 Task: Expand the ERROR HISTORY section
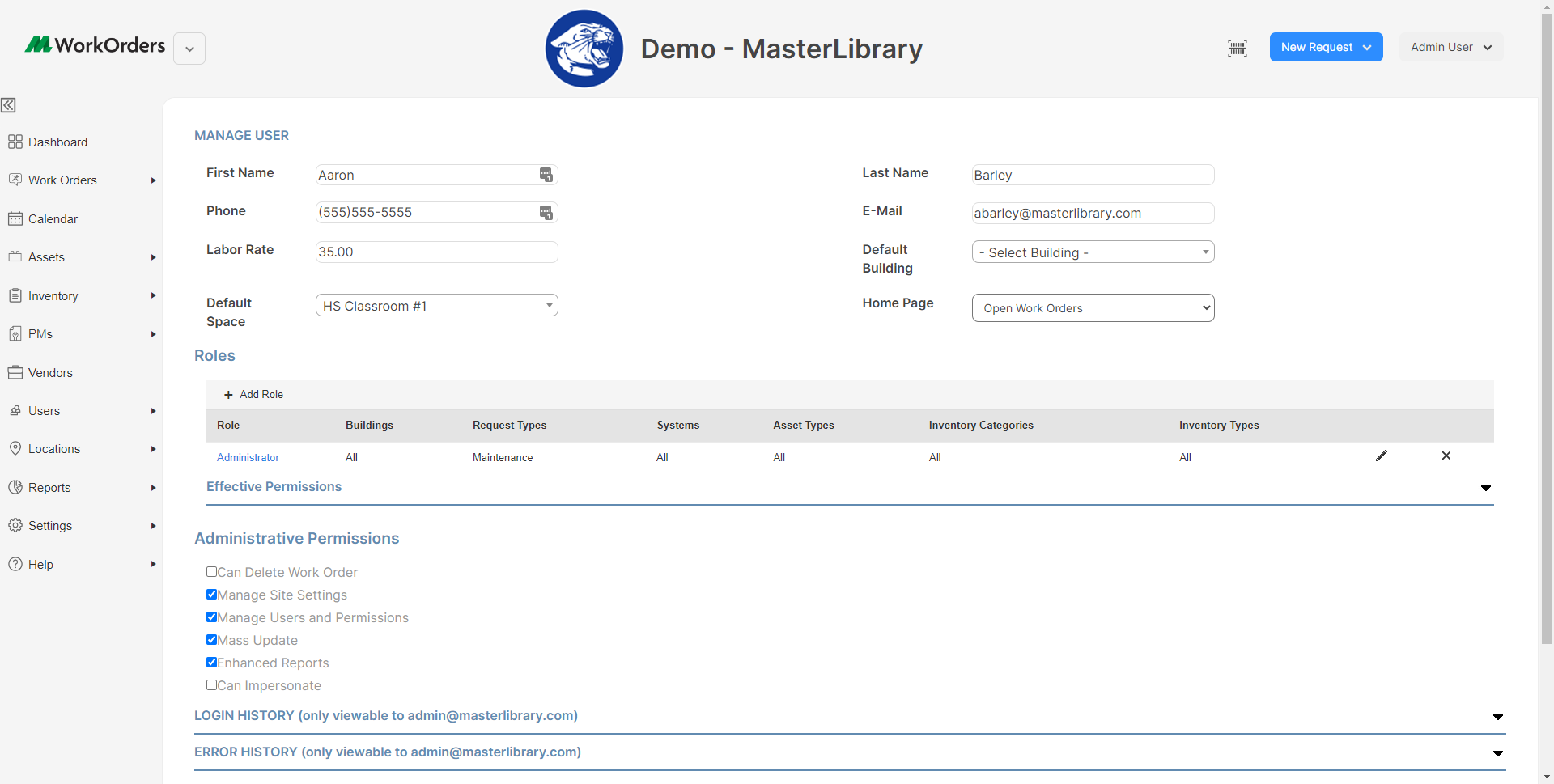1497,753
